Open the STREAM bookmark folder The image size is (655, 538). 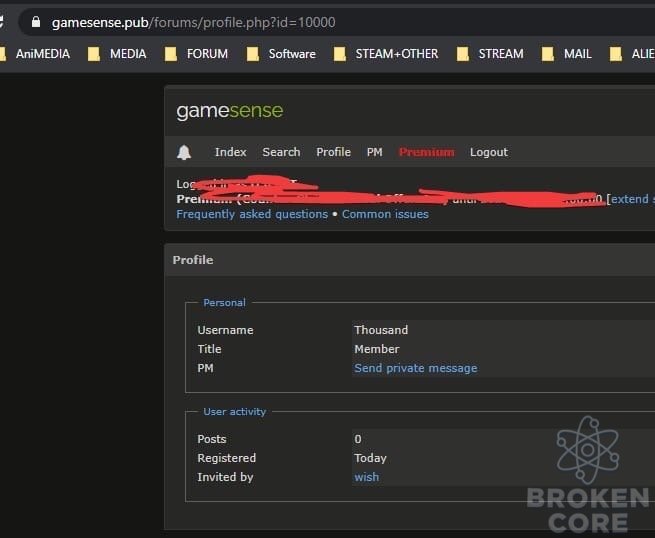(490, 54)
